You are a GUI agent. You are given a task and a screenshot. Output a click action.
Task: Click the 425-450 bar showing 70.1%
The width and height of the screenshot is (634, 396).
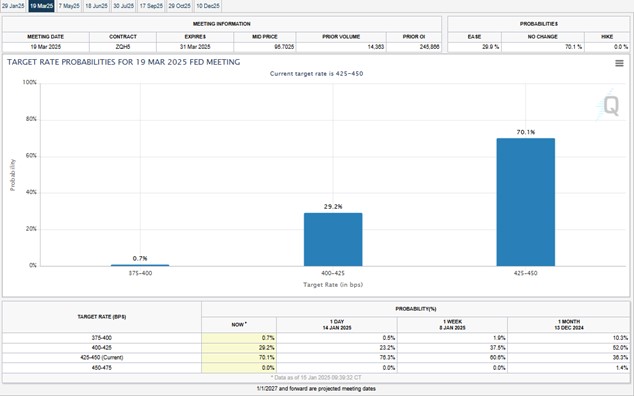(526, 202)
